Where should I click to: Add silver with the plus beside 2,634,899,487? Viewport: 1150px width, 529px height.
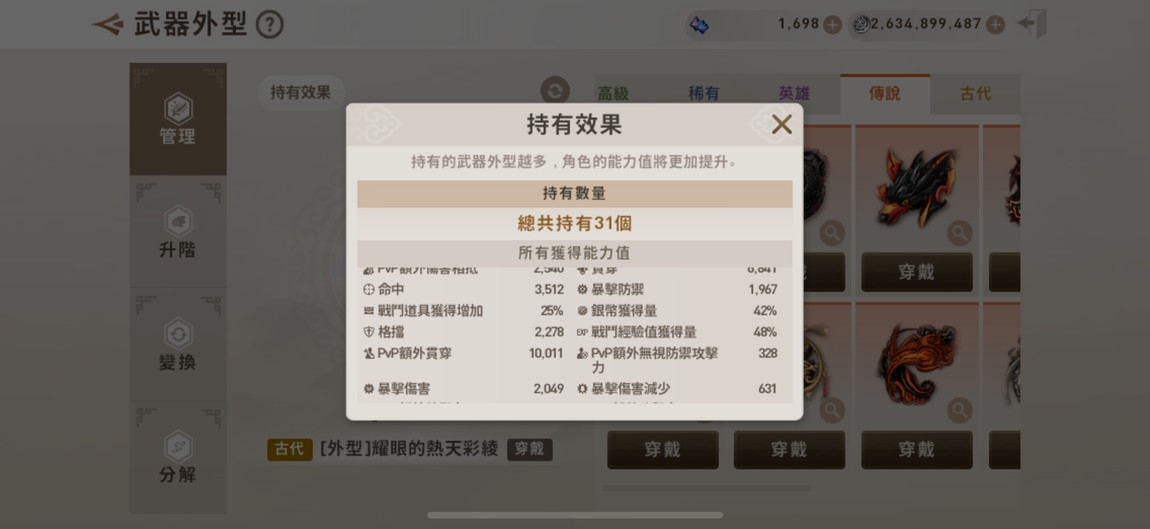pyautogui.click(x=995, y=25)
